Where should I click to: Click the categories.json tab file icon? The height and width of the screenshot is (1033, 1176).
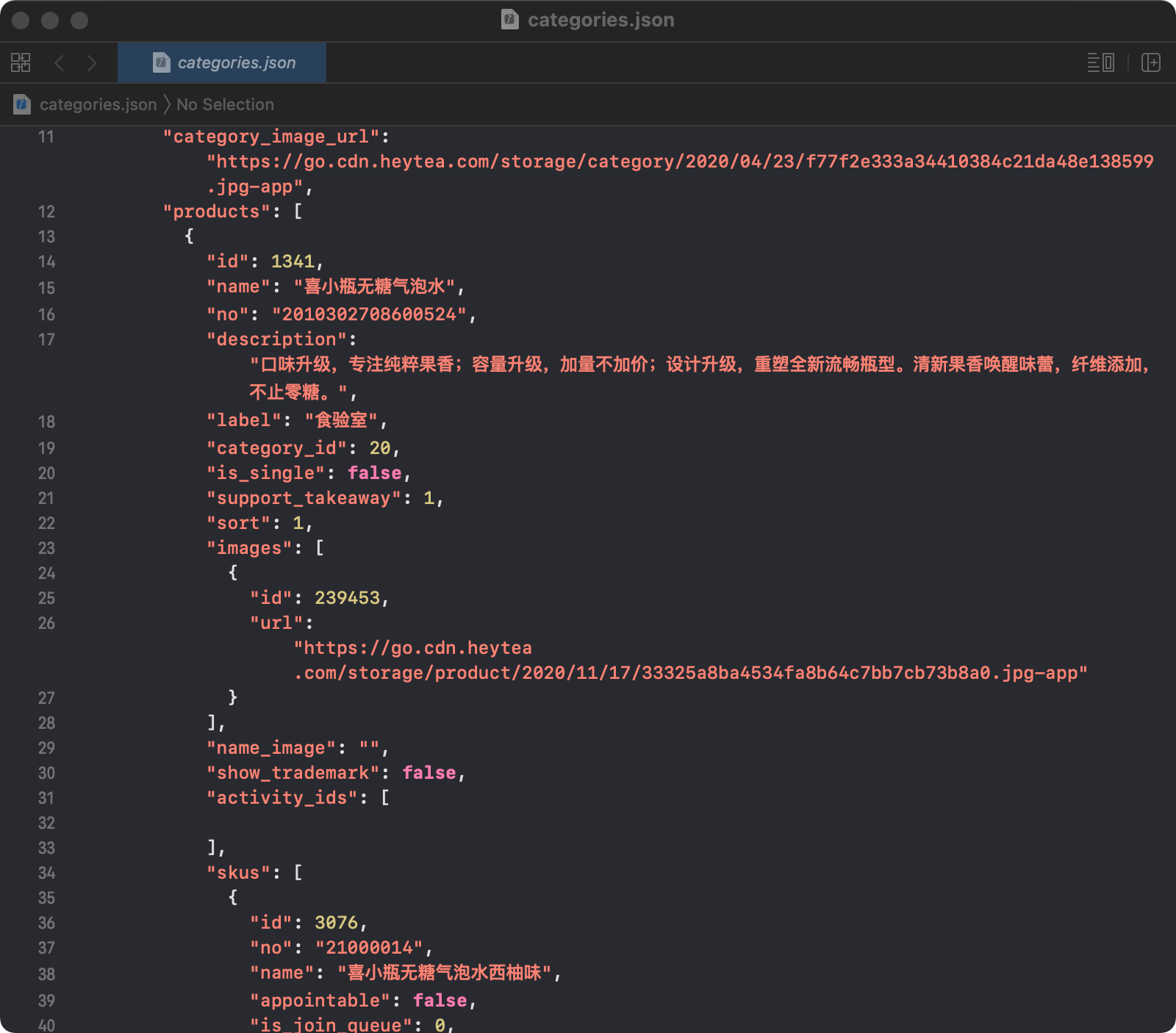click(x=161, y=62)
